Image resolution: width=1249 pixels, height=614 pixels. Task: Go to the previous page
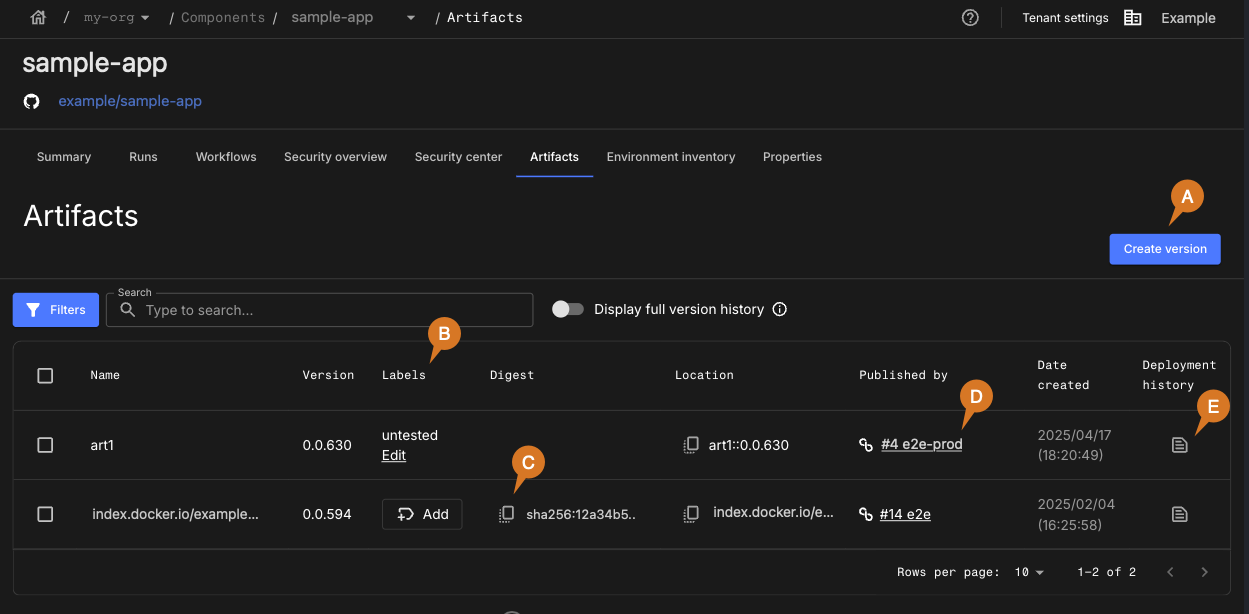pyautogui.click(x=1171, y=572)
